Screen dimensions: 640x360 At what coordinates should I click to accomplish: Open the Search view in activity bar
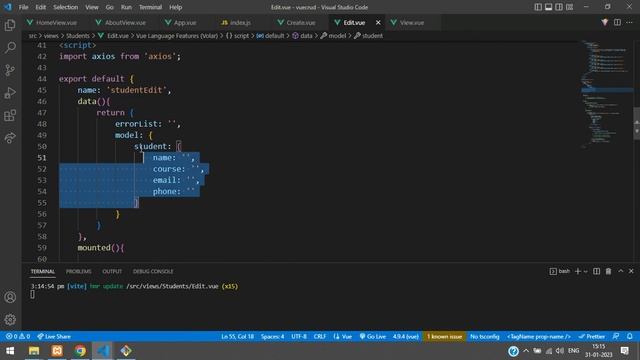10,47
